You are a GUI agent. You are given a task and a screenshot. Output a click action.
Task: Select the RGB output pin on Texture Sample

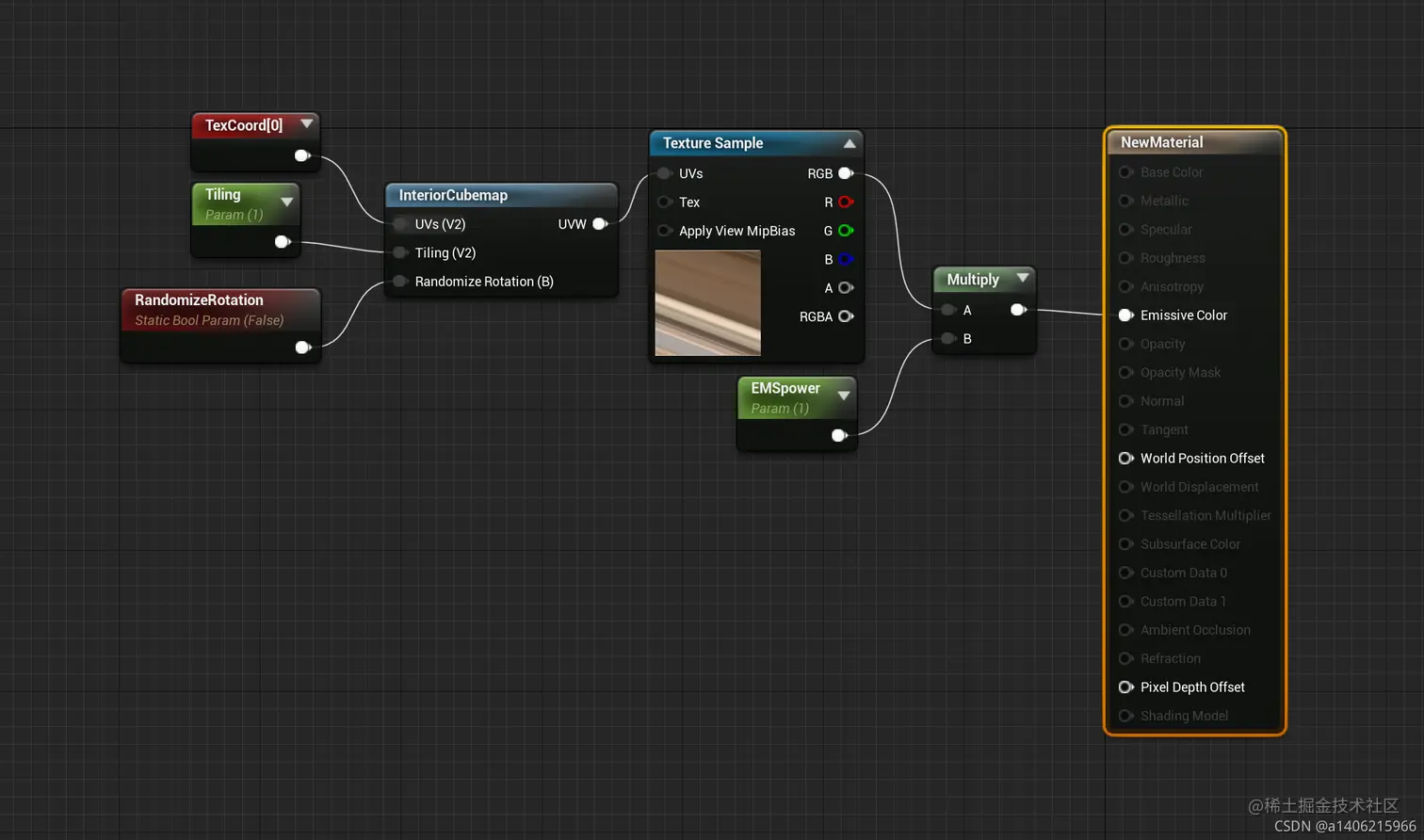coord(845,173)
